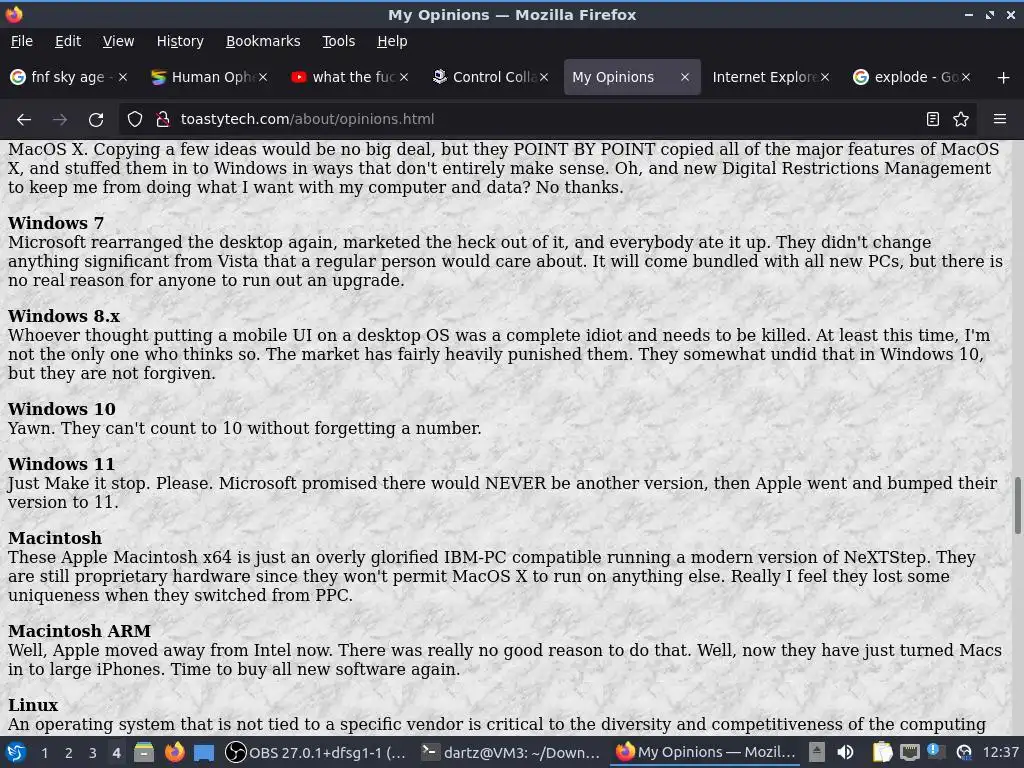Click the OBS system tray icon

point(964,752)
